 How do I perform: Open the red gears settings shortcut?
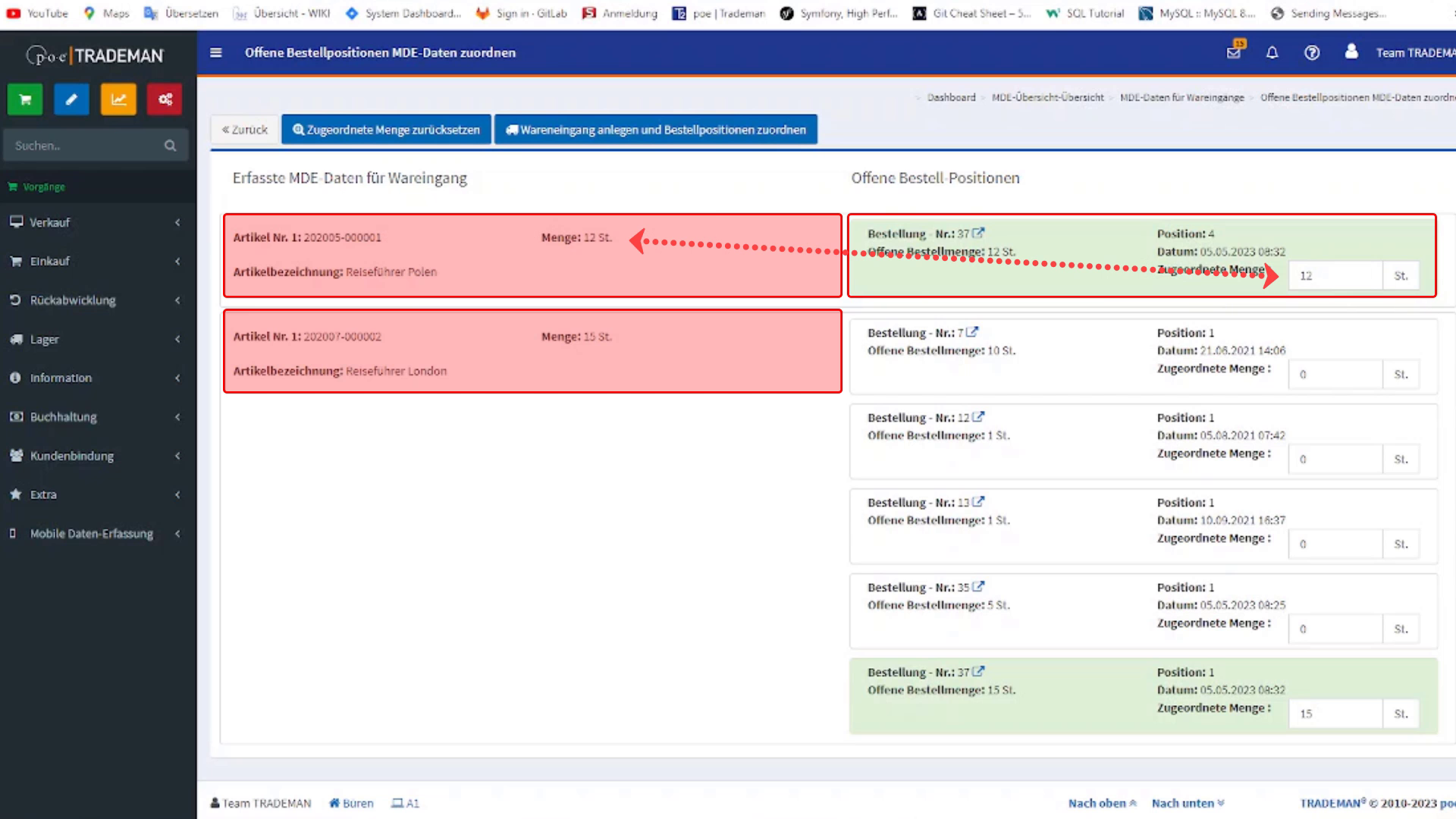(x=165, y=99)
